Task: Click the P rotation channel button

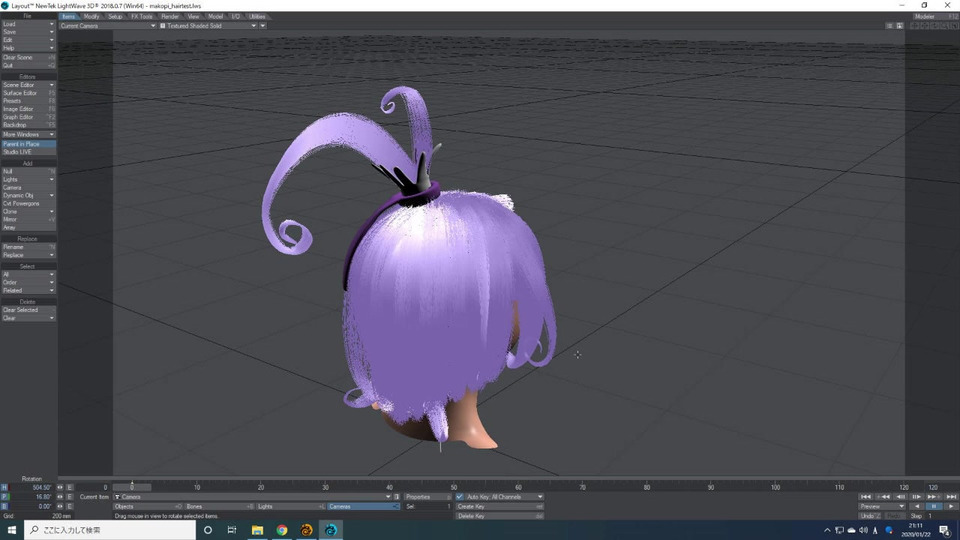Action: [x=5, y=497]
